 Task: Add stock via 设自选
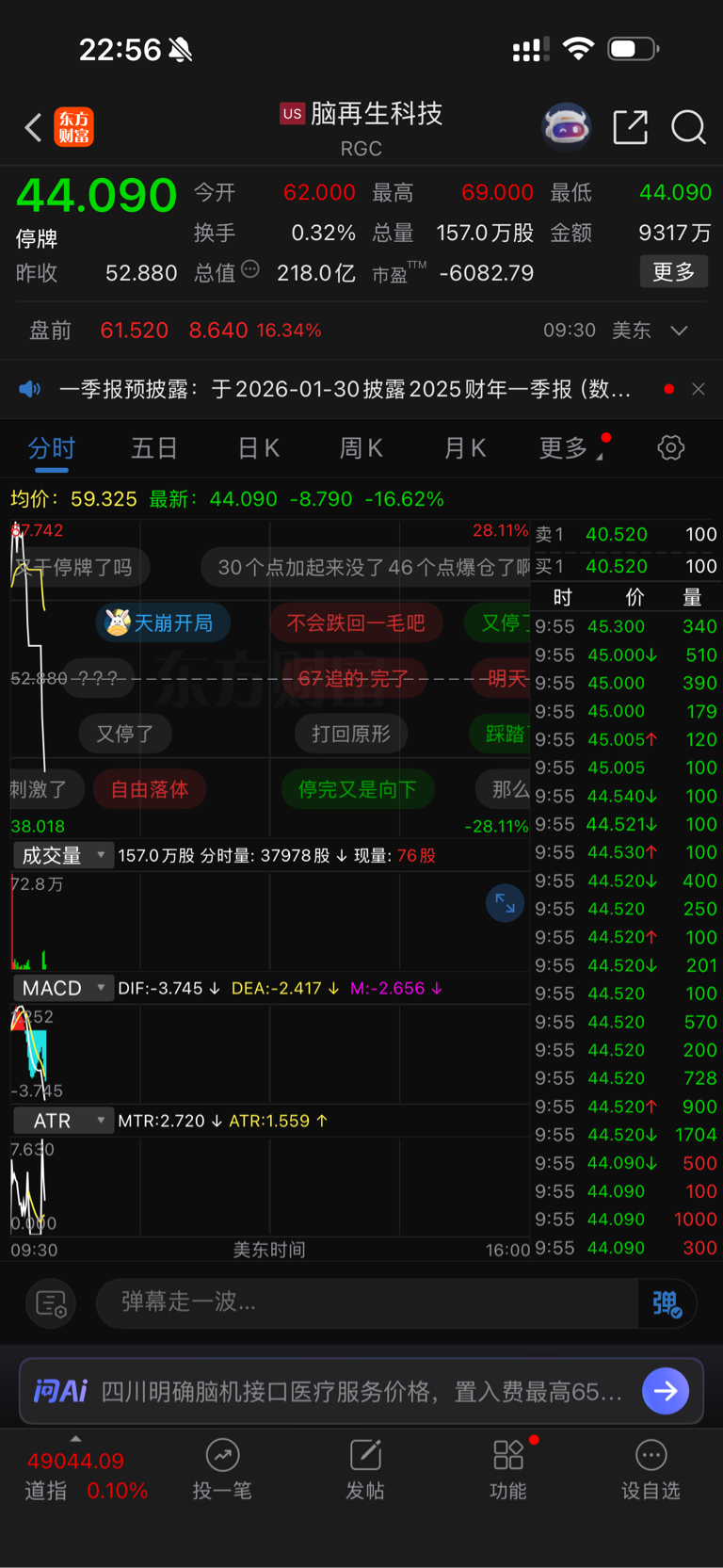tap(651, 1470)
